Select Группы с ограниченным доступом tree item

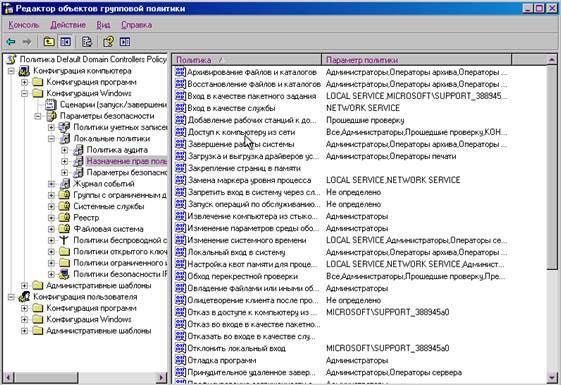click(x=120, y=195)
